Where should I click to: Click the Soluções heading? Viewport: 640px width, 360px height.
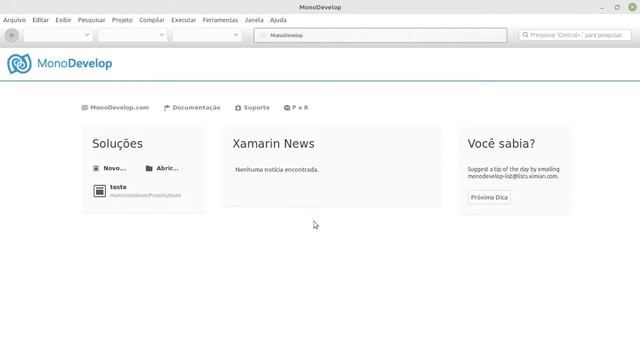117,144
